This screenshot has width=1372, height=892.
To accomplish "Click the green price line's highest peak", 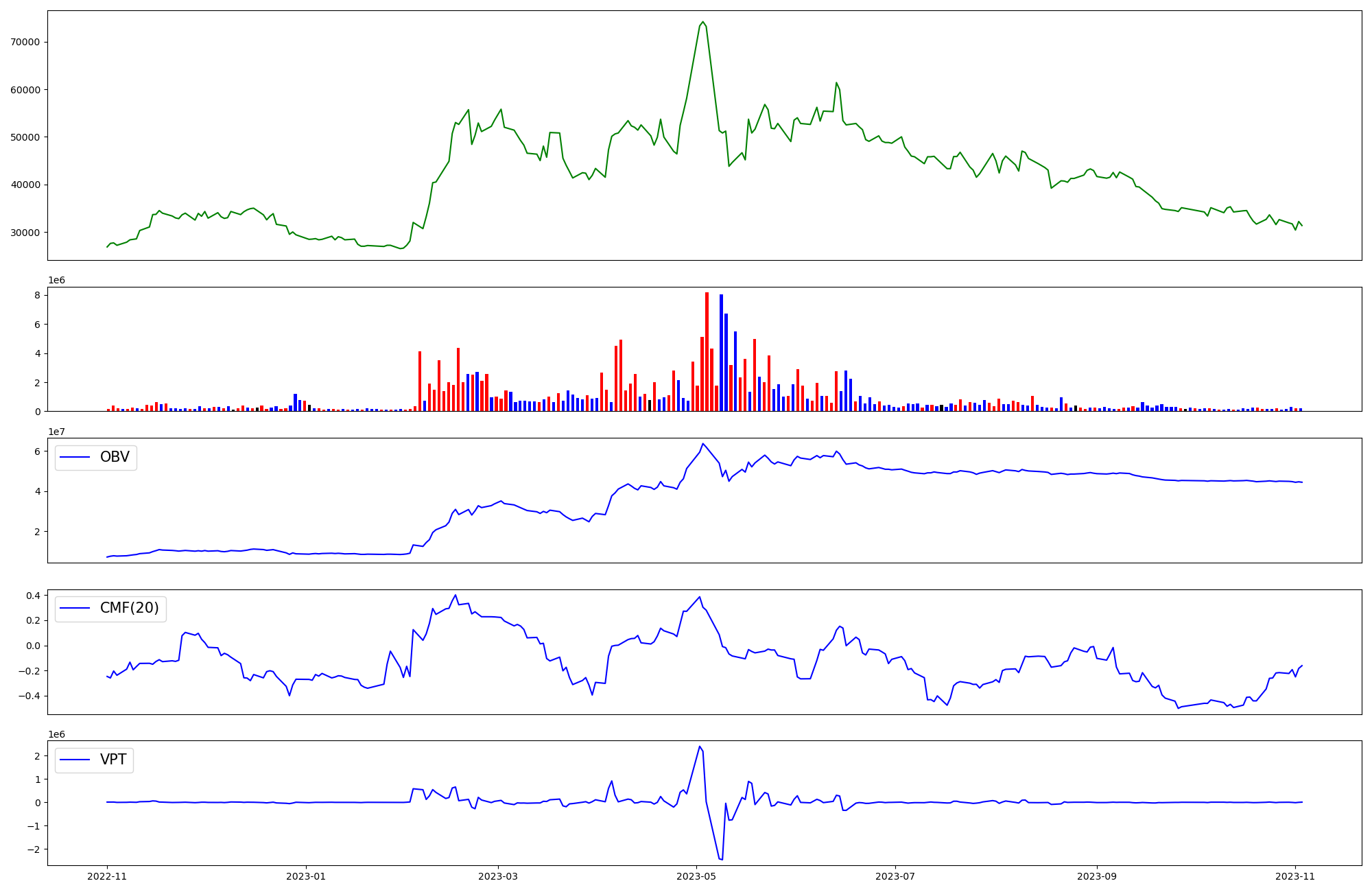I will tap(702, 22).
